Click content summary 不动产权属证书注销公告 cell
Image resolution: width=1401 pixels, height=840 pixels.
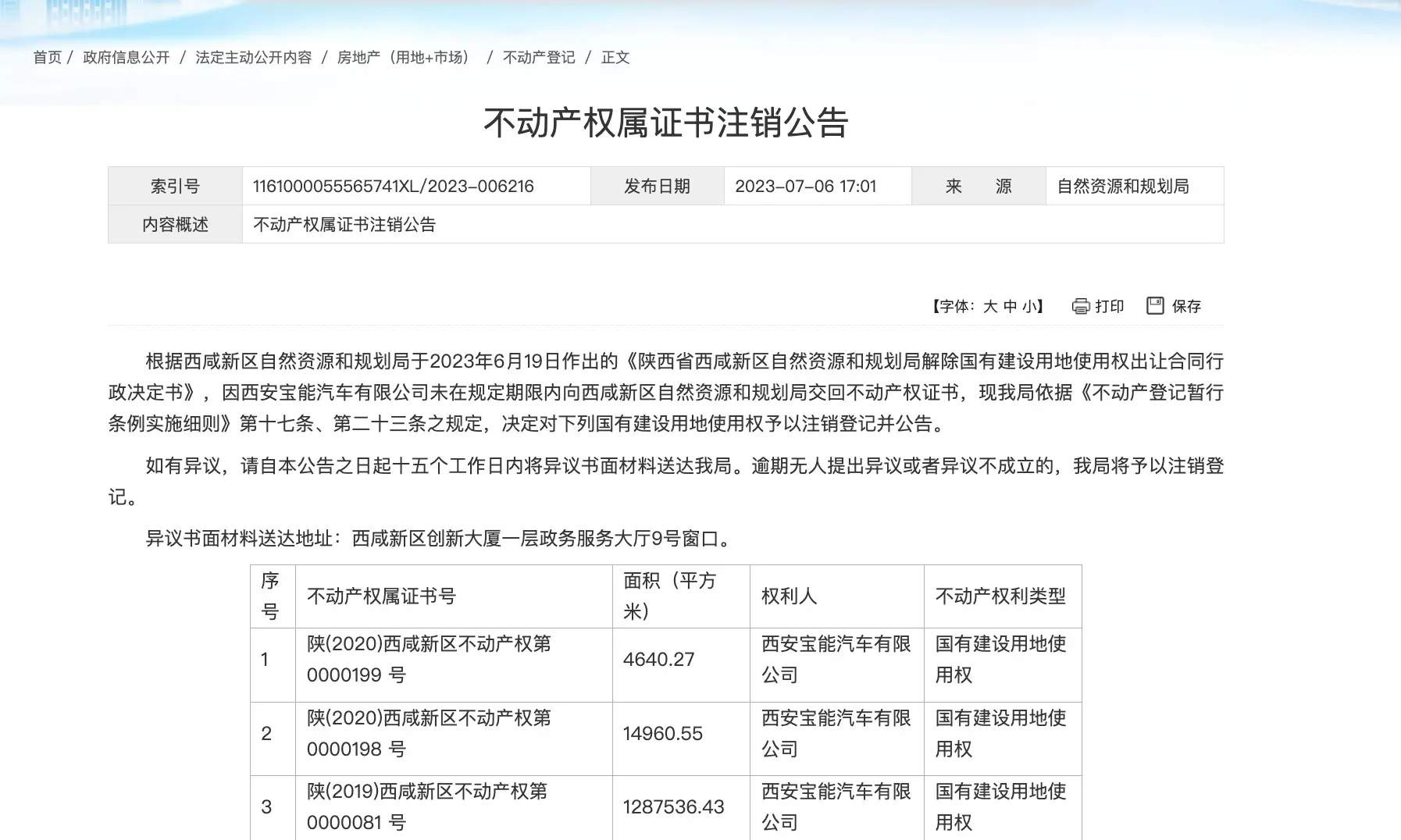point(733,225)
